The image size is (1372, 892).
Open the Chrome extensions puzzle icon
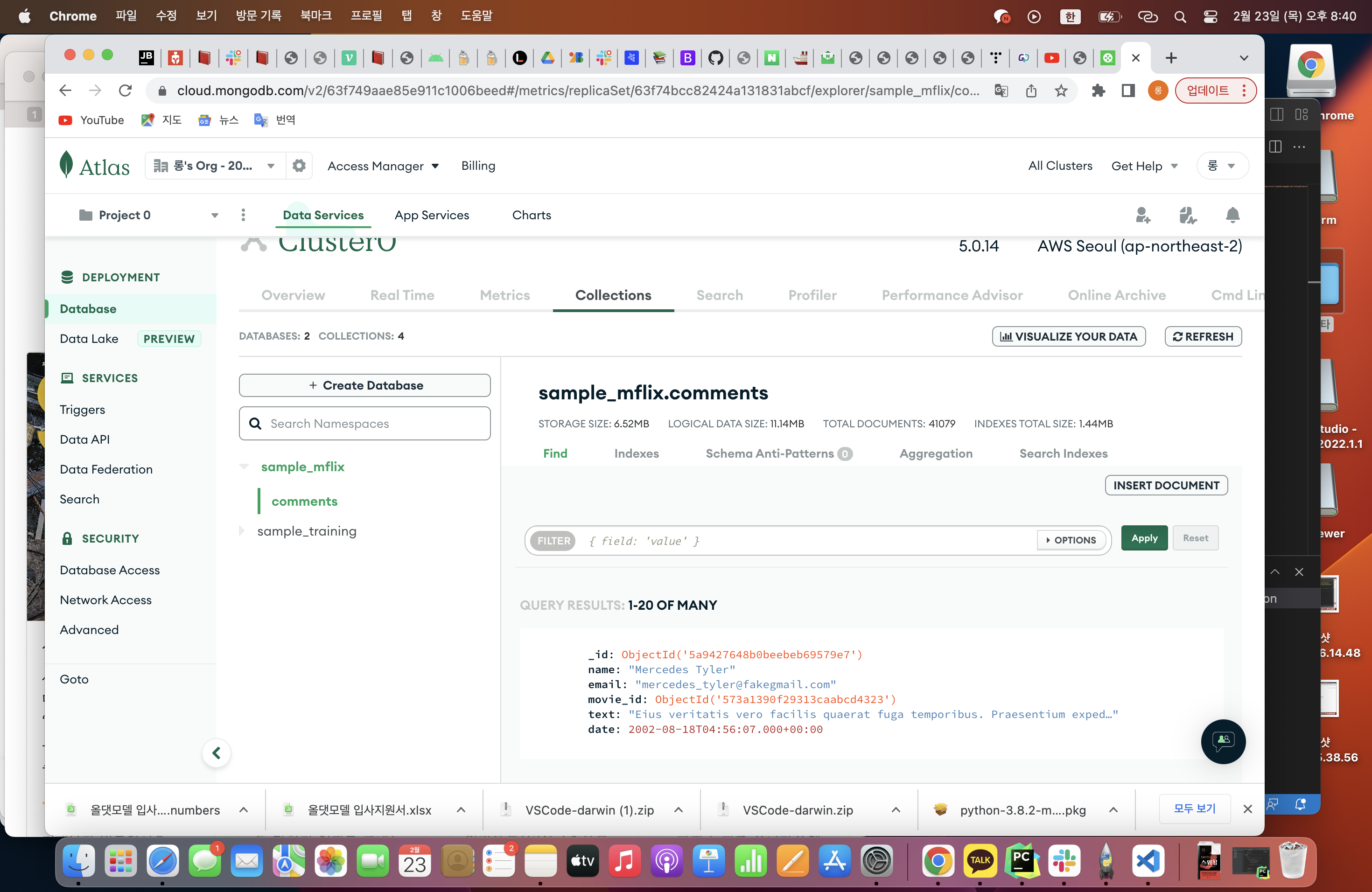pos(1098,91)
